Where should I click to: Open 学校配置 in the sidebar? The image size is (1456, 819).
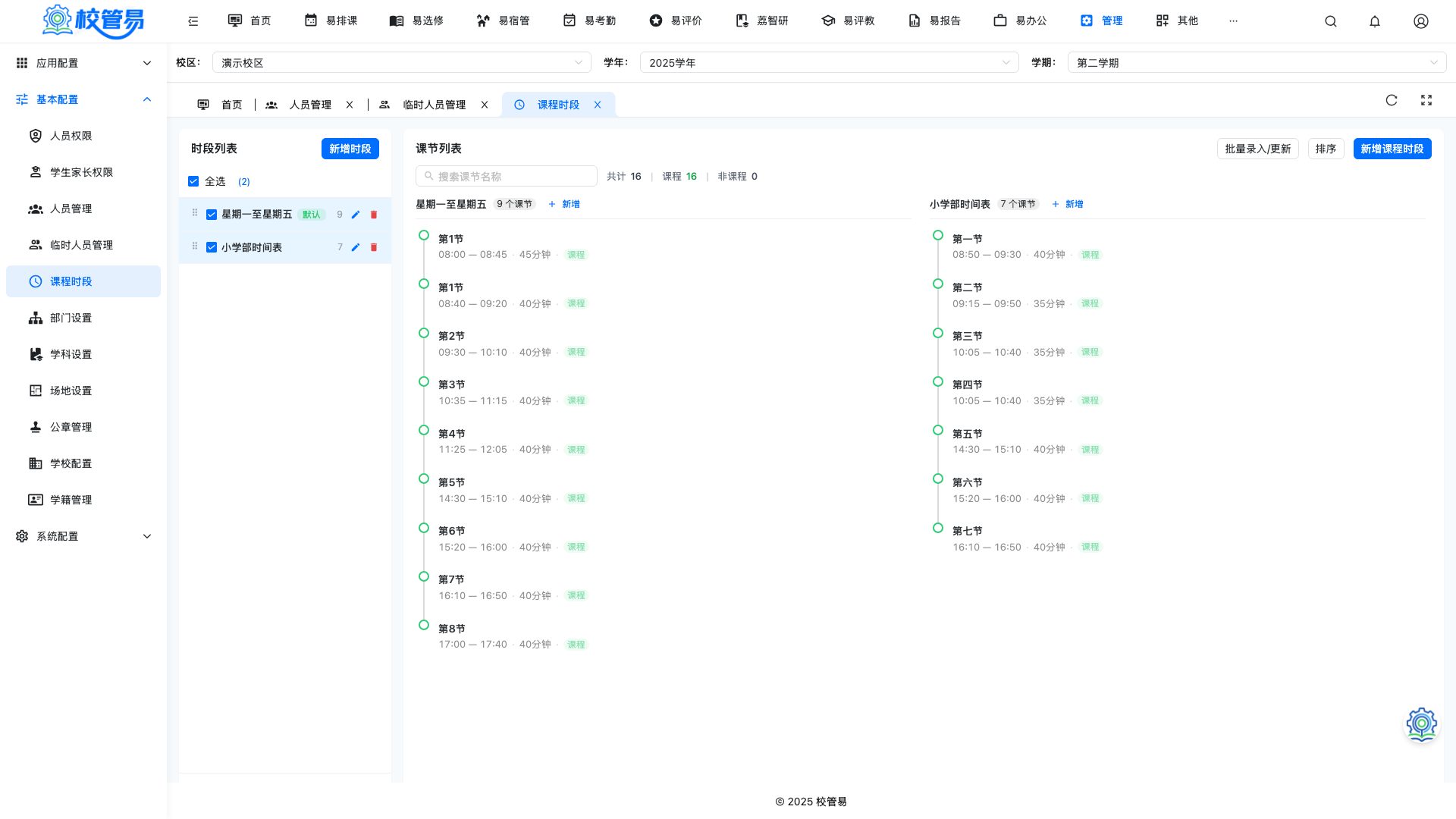click(83, 463)
